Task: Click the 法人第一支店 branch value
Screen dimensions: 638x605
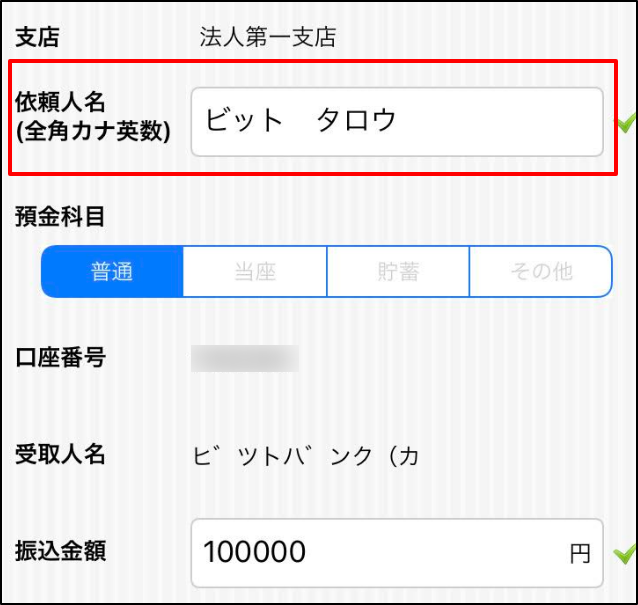Action: pyautogui.click(x=268, y=37)
